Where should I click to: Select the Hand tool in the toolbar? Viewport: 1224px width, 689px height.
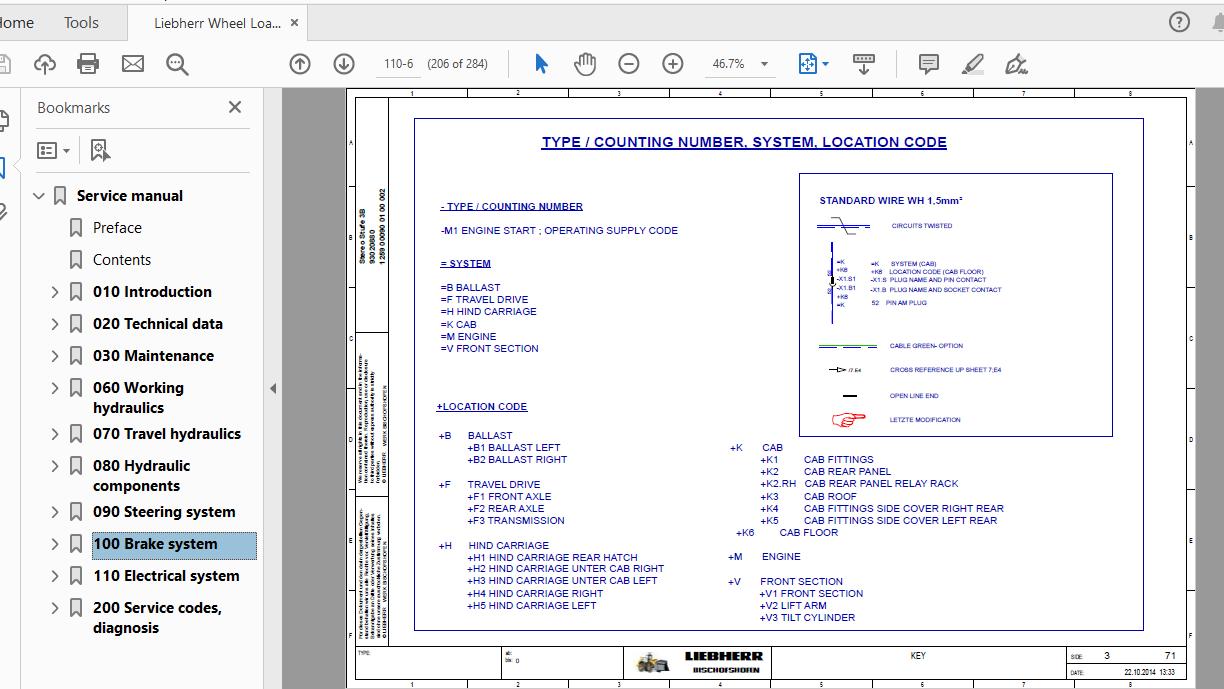585,63
